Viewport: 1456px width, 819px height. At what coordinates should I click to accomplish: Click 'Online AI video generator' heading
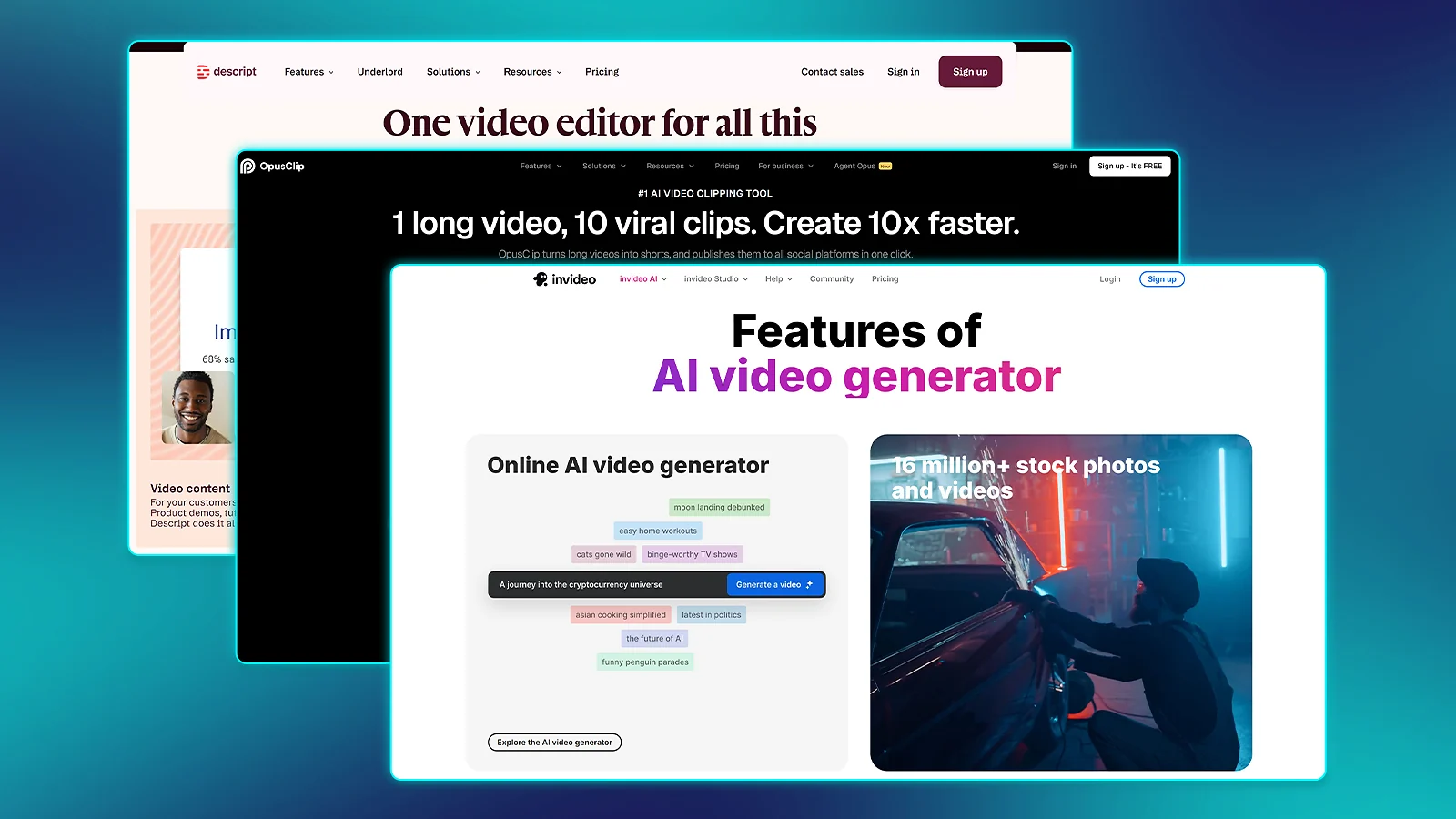click(628, 466)
